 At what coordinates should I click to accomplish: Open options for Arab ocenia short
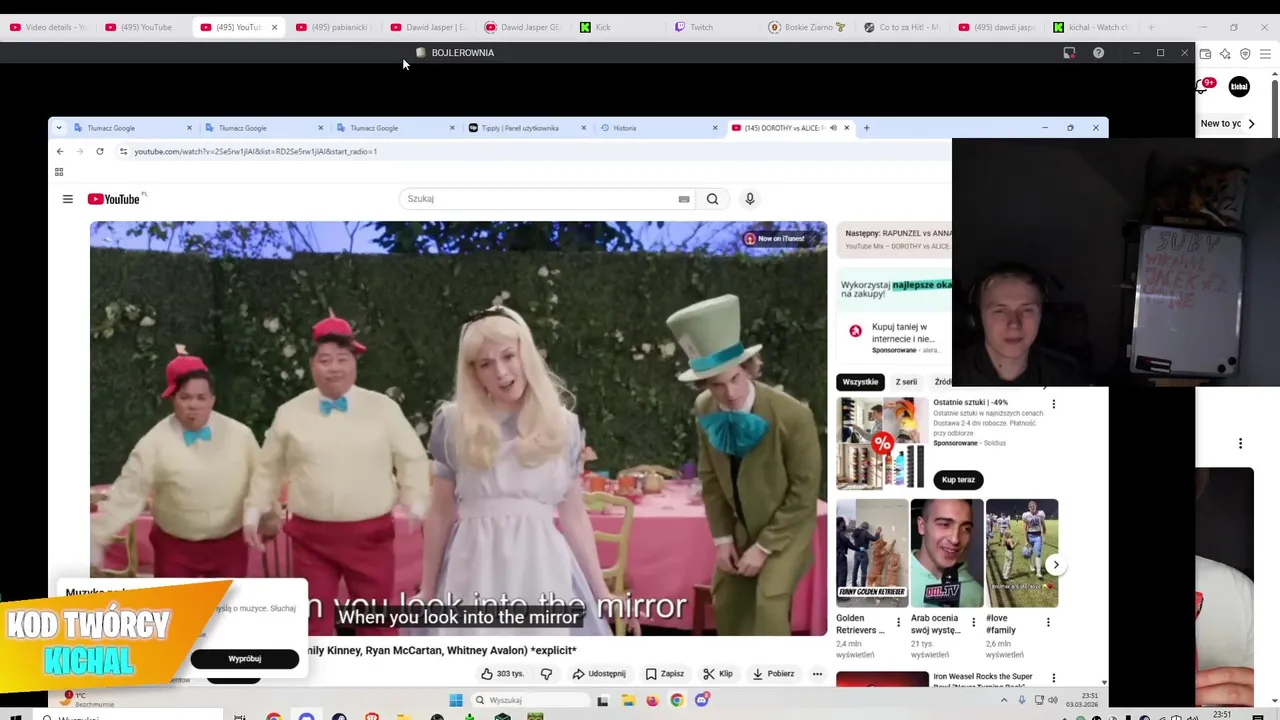pyautogui.click(x=973, y=622)
